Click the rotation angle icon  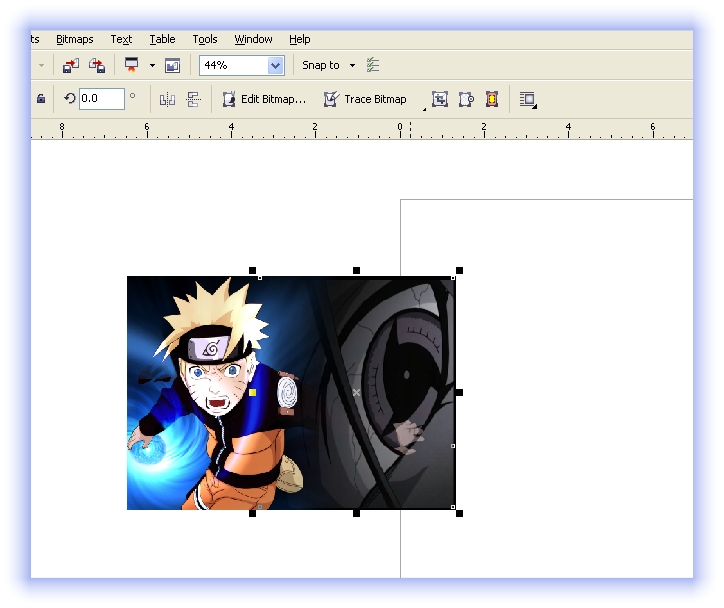click(x=70, y=98)
